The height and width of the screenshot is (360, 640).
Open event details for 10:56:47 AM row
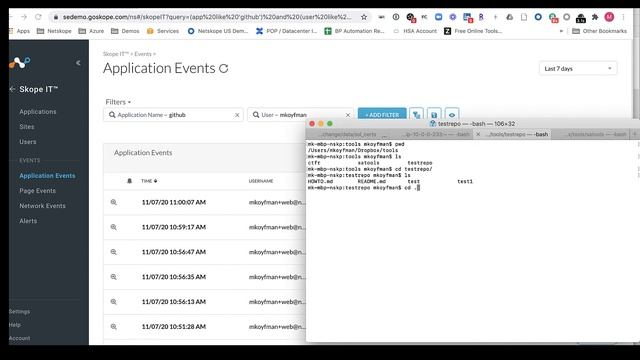[x=113, y=252]
